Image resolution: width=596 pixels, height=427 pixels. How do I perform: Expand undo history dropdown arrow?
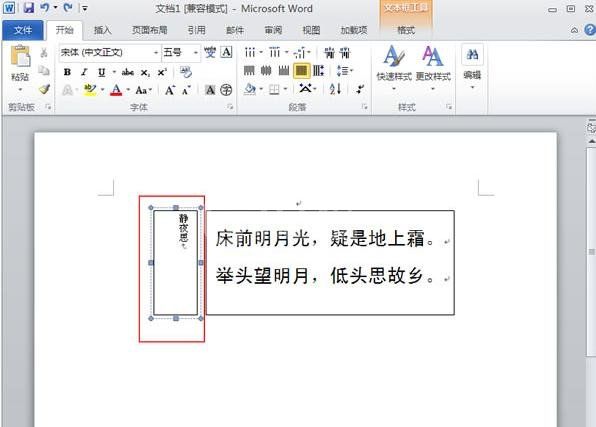point(55,8)
